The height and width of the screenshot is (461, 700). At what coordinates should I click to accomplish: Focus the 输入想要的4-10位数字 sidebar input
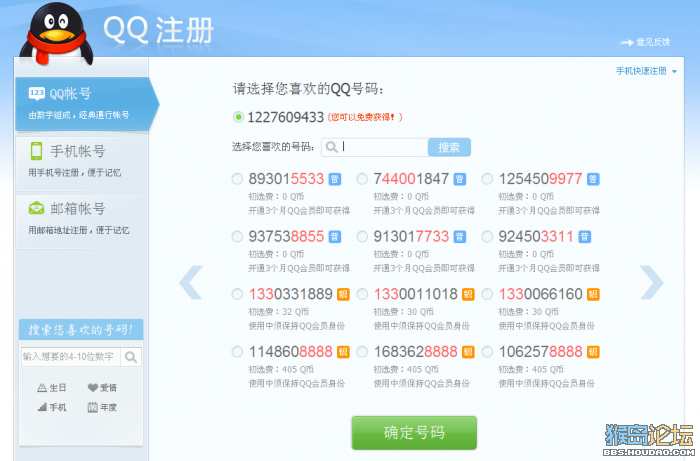click(70, 357)
